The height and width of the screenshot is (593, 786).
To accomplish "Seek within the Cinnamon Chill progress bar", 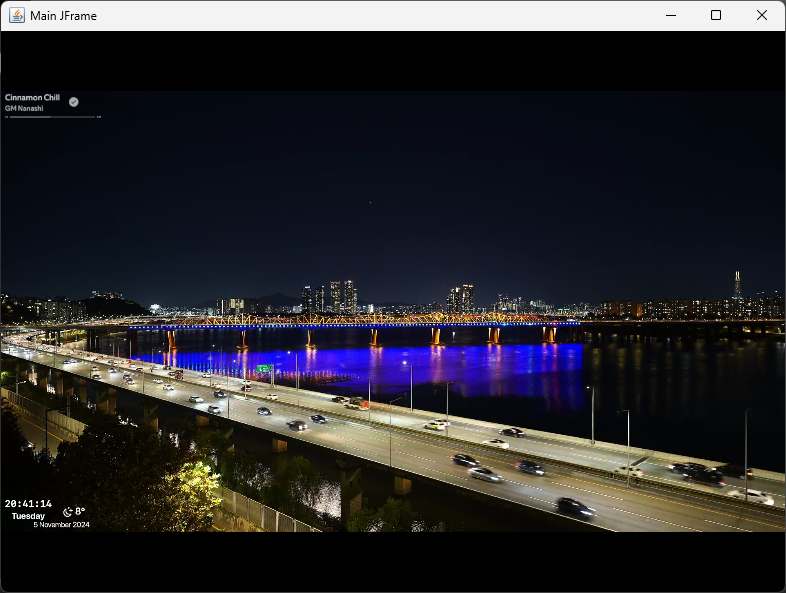I will click(x=52, y=117).
